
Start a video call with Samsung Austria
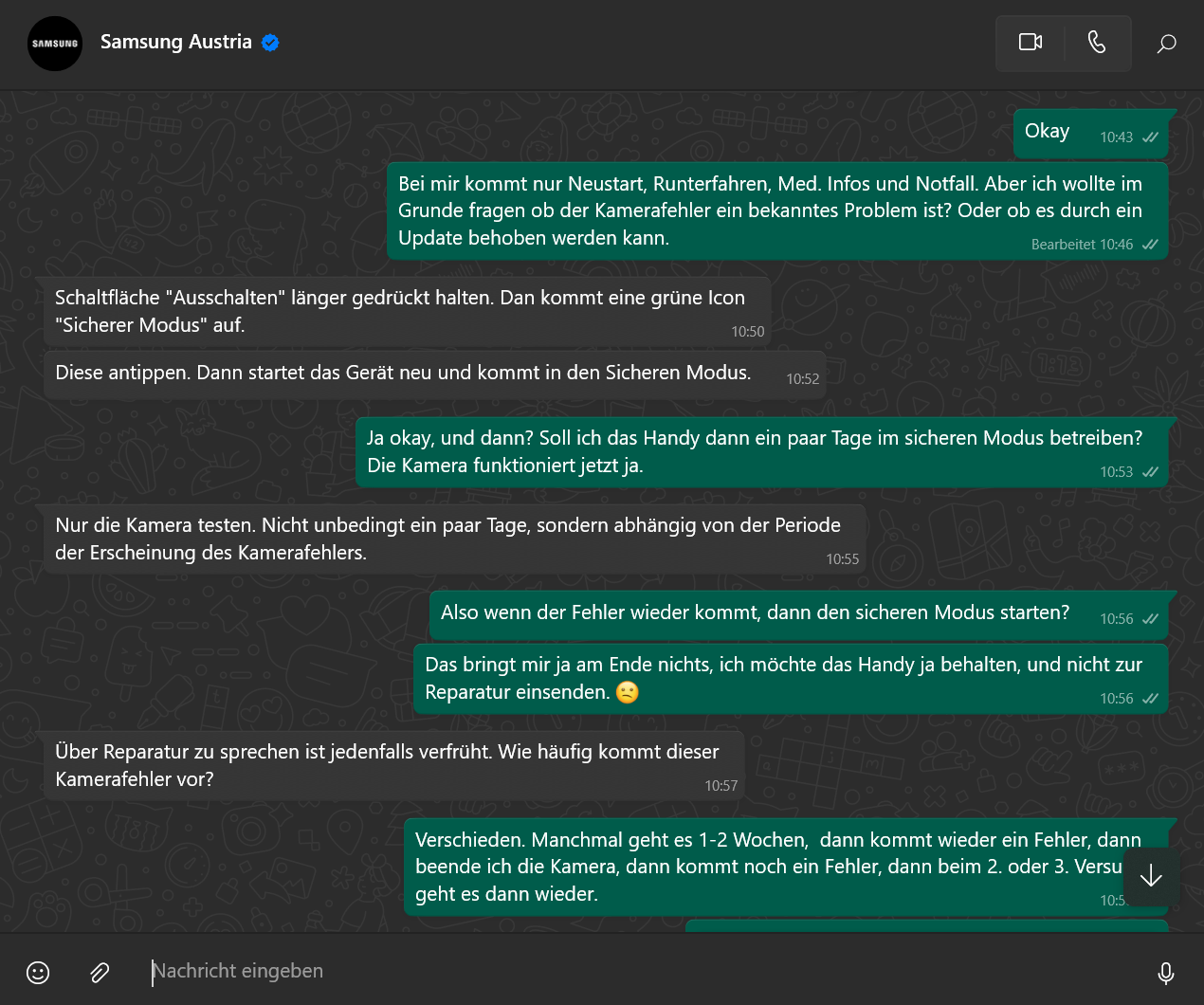coord(1030,43)
